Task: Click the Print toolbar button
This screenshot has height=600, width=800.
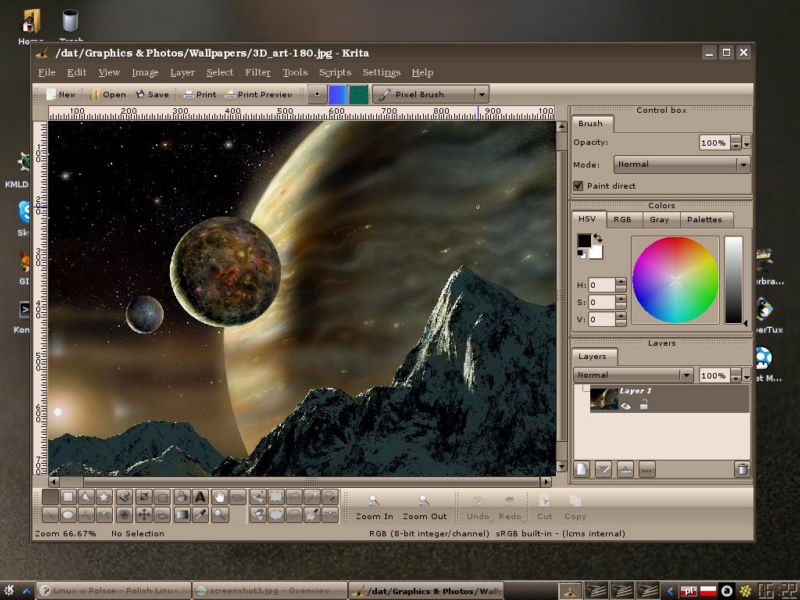Action: pyautogui.click(x=199, y=94)
